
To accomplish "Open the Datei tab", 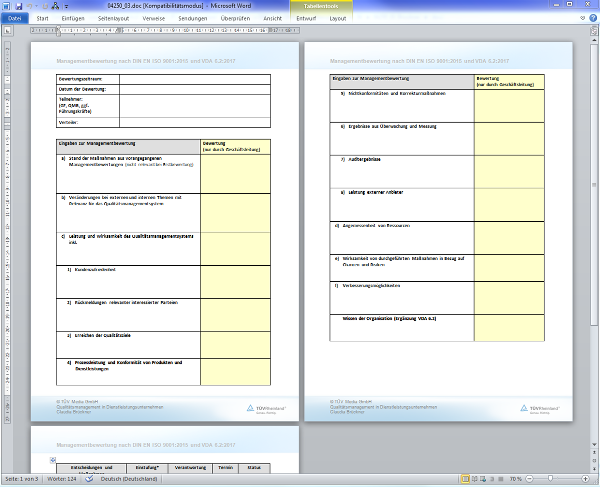I will tap(14, 18).
